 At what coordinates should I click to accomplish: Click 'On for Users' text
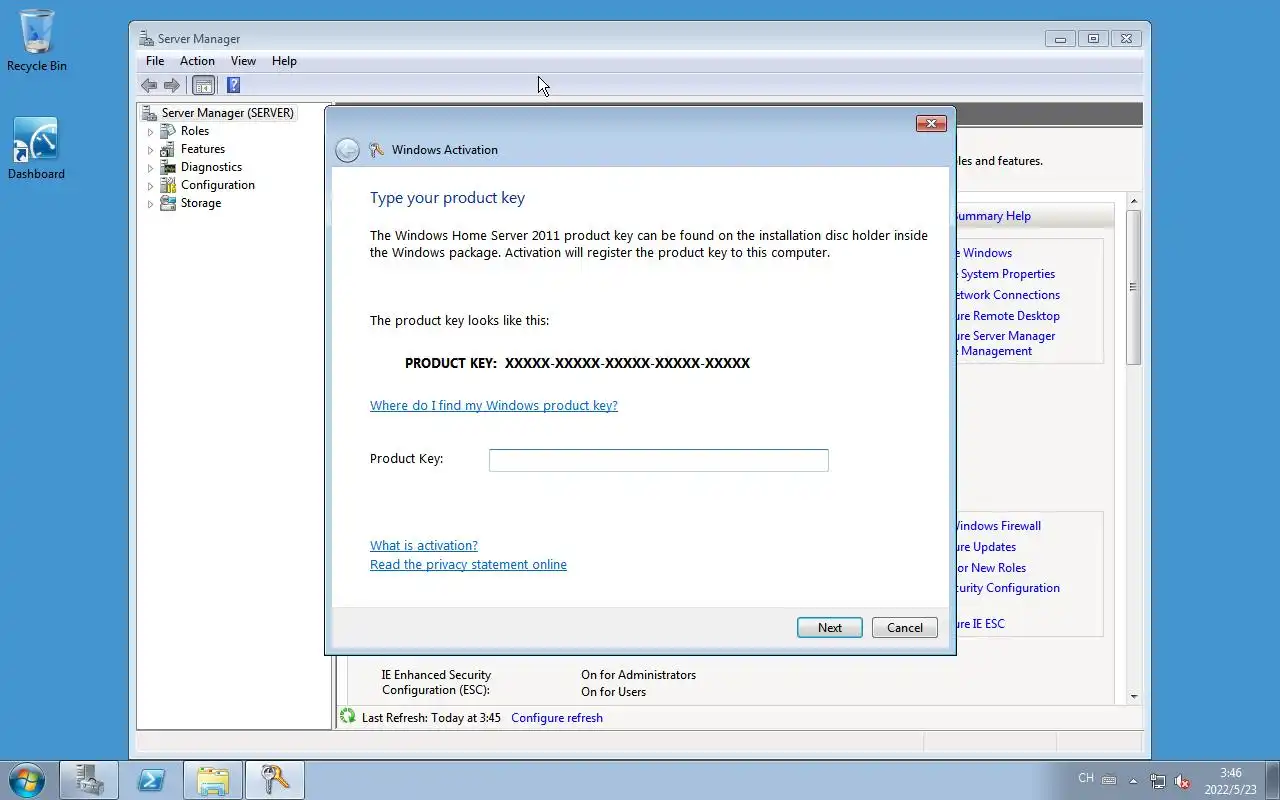point(613,692)
